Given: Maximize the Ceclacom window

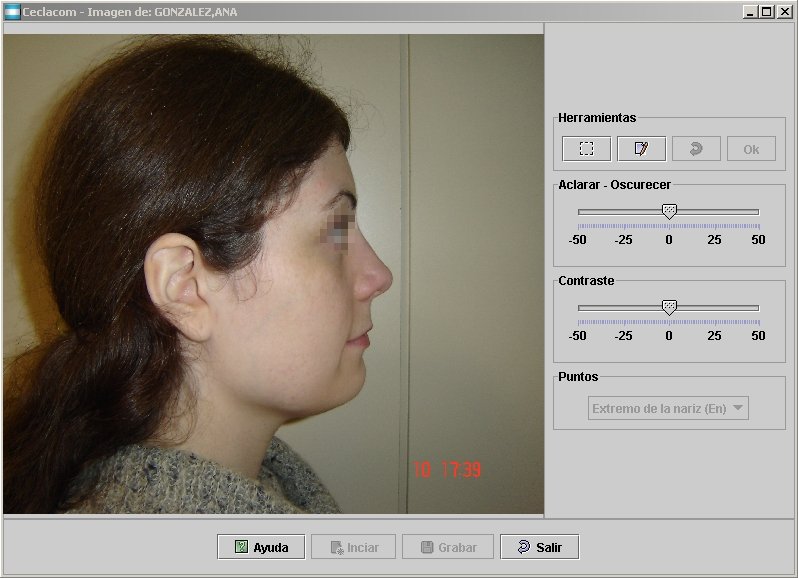Looking at the screenshot, I should [766, 12].
